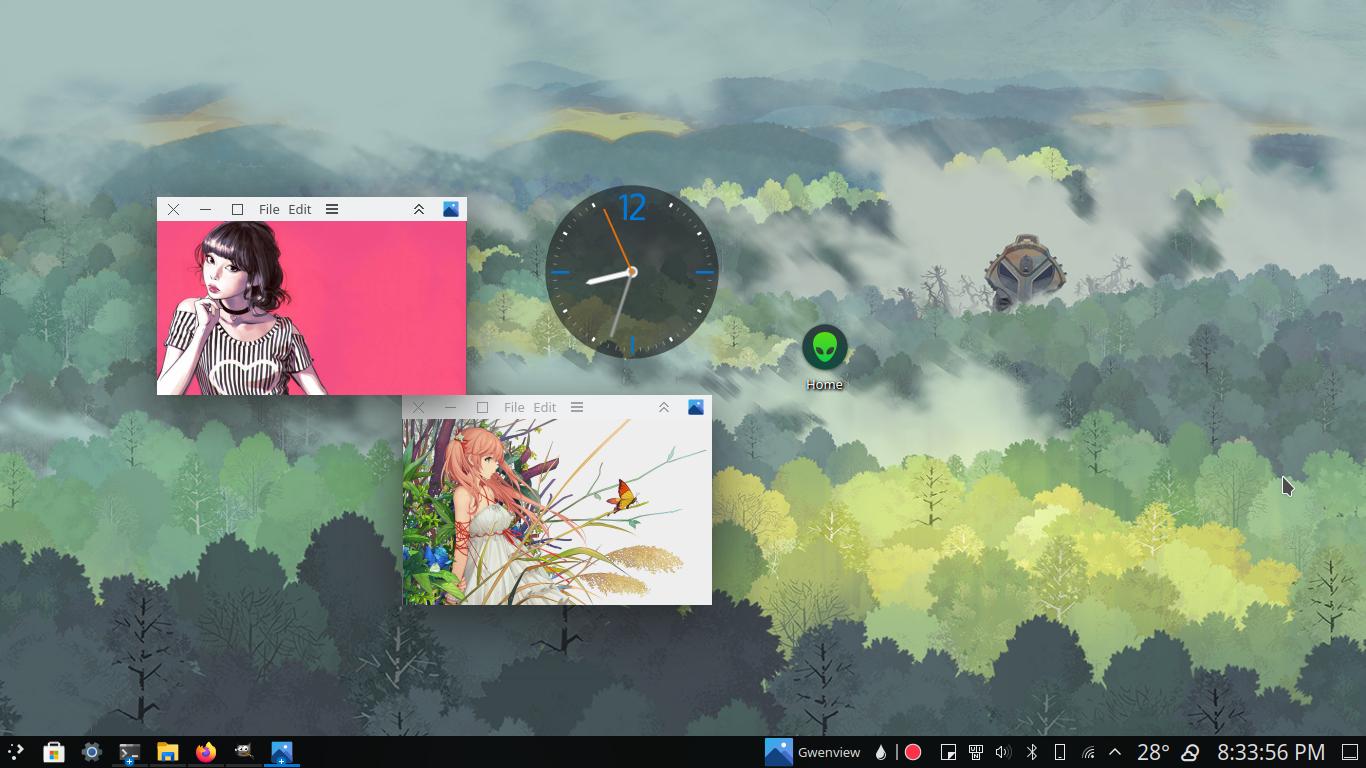Open the sticky notes tray icon

click(948, 752)
